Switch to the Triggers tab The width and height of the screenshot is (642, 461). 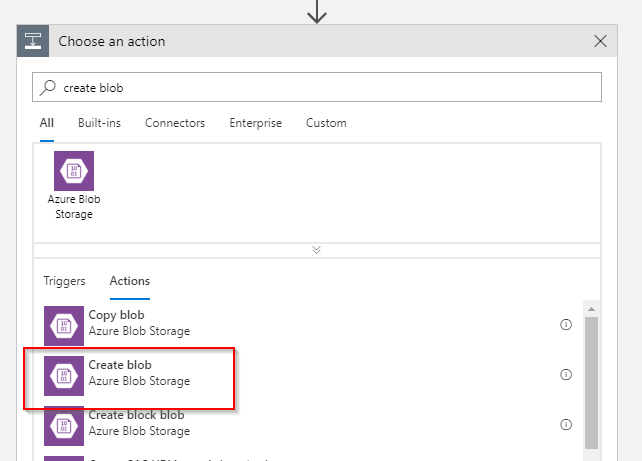click(64, 281)
